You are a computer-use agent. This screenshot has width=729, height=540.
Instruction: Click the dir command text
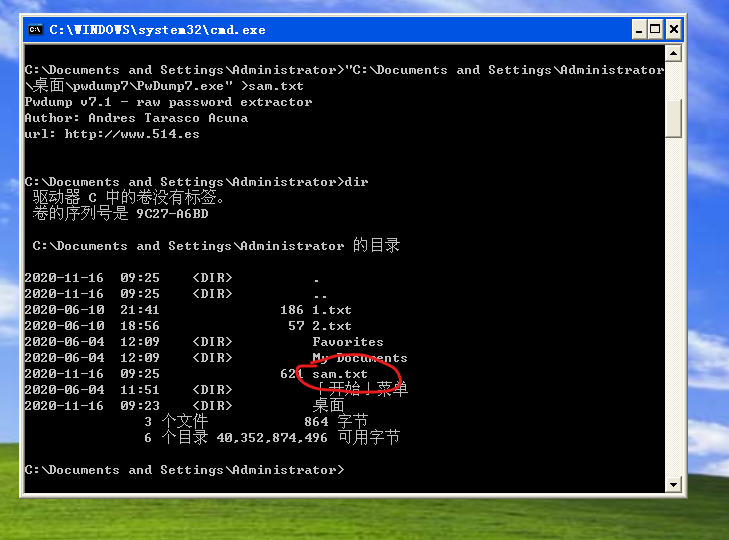coord(356,182)
